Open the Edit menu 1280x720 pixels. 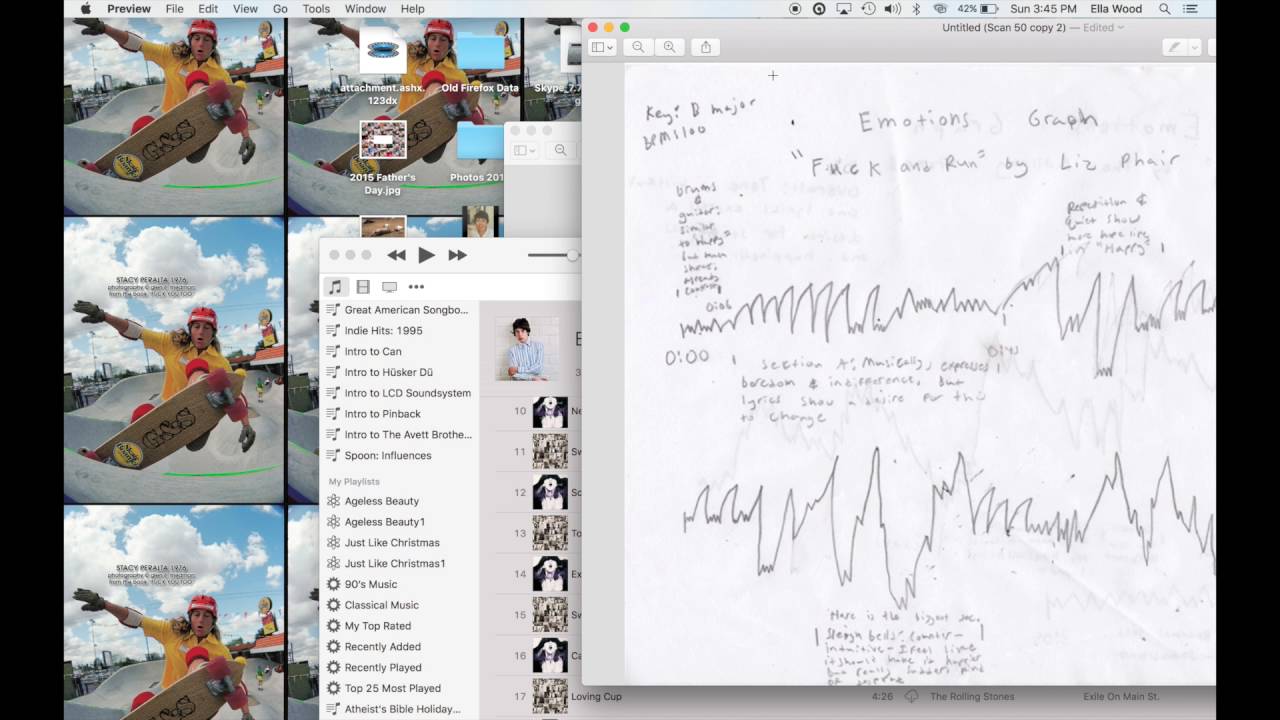point(208,9)
